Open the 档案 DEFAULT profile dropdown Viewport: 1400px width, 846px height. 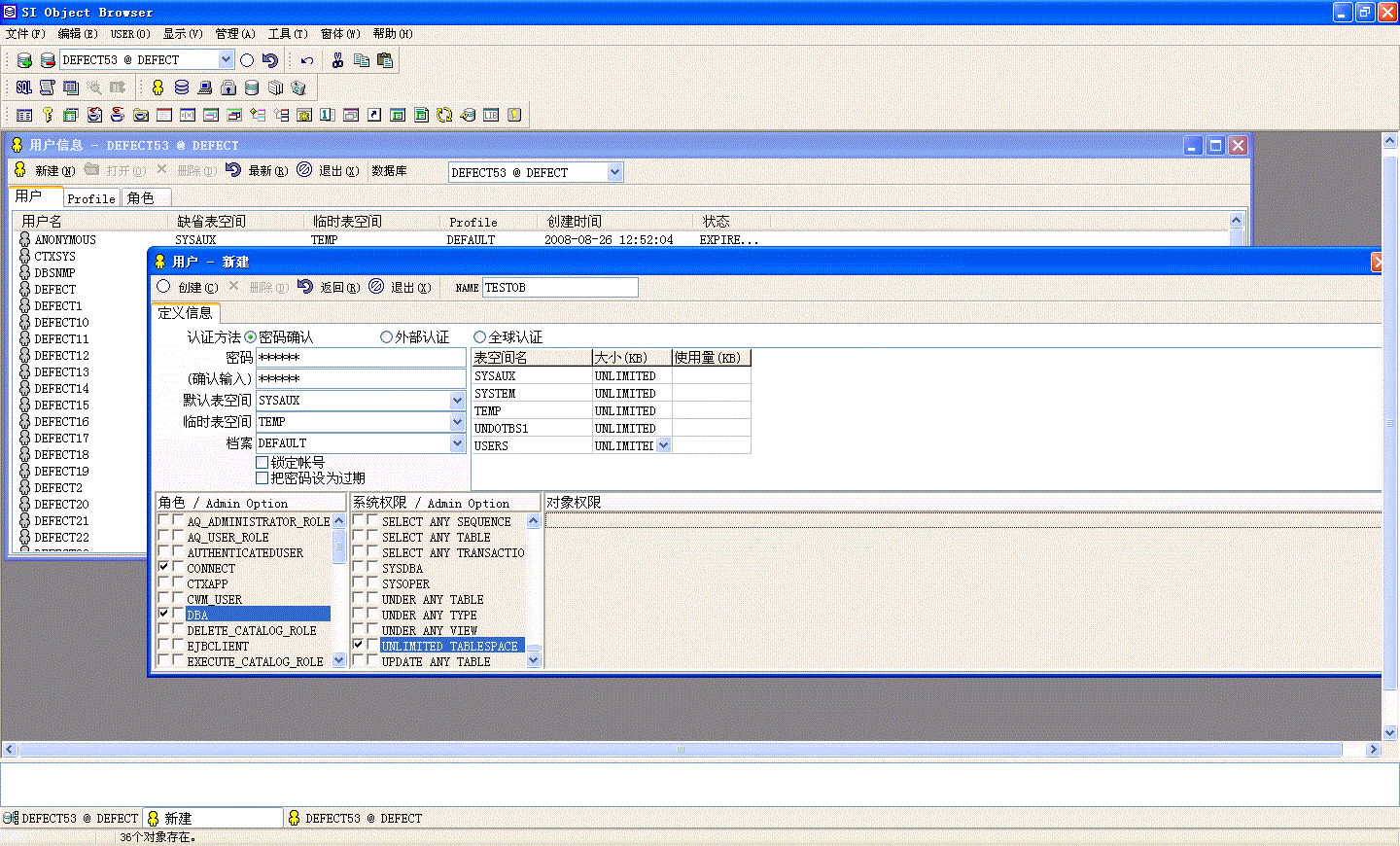457,443
